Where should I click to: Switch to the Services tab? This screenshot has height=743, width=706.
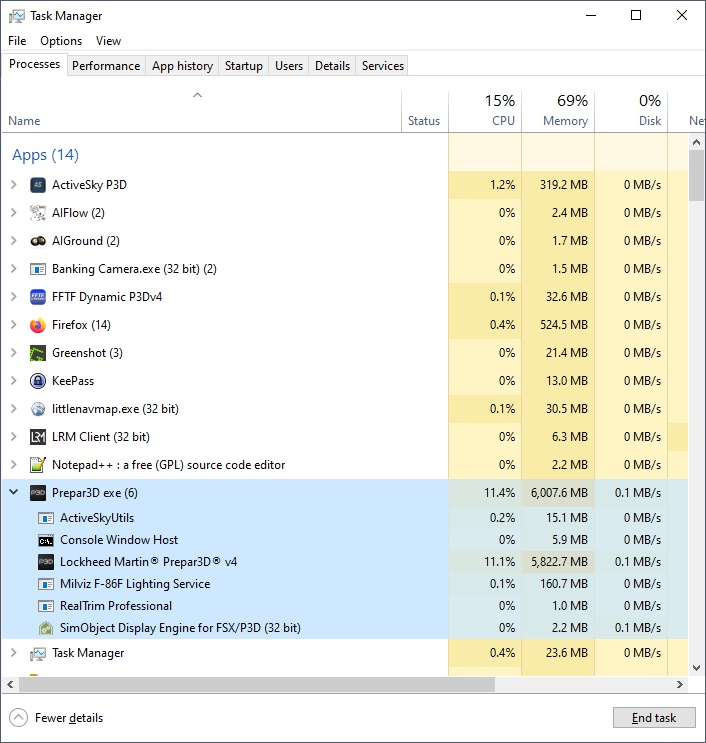coord(383,66)
